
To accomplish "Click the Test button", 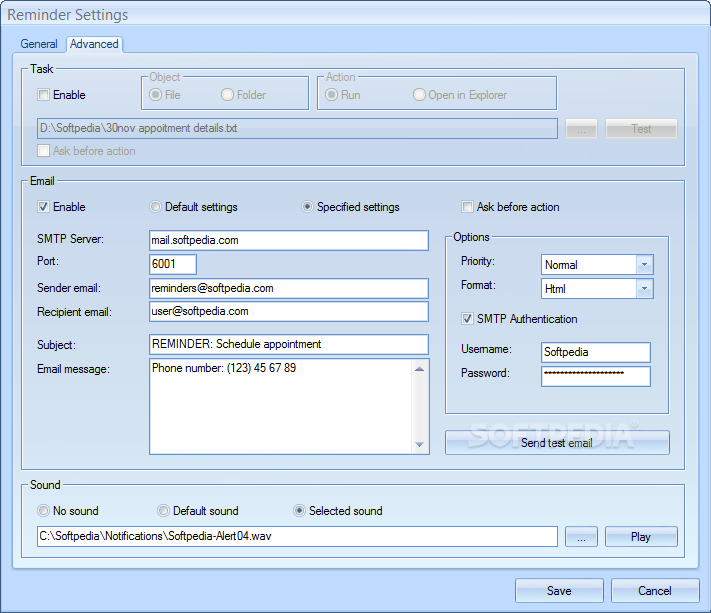I will 641,129.
